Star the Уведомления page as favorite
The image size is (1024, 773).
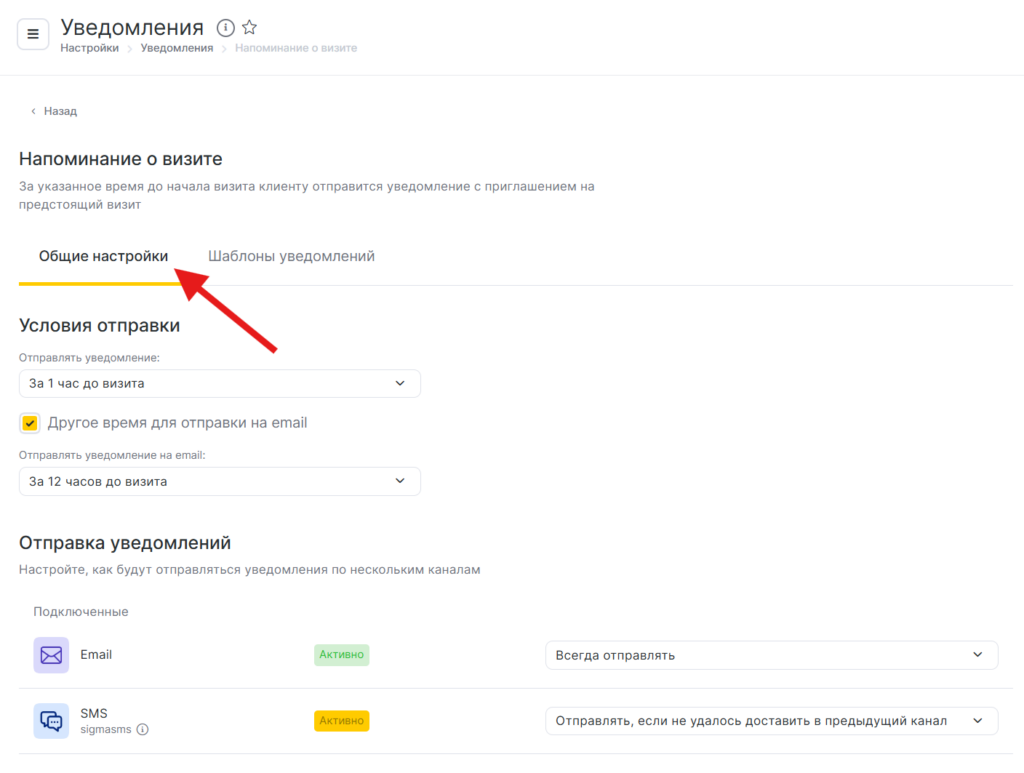(250, 28)
